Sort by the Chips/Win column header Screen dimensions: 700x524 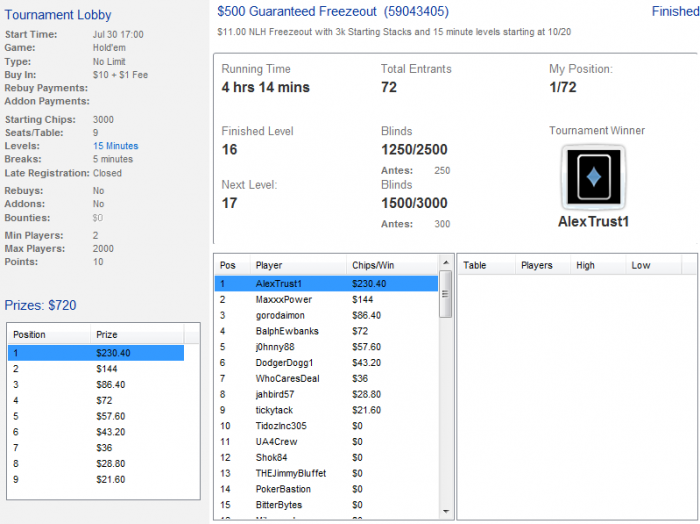(393, 265)
